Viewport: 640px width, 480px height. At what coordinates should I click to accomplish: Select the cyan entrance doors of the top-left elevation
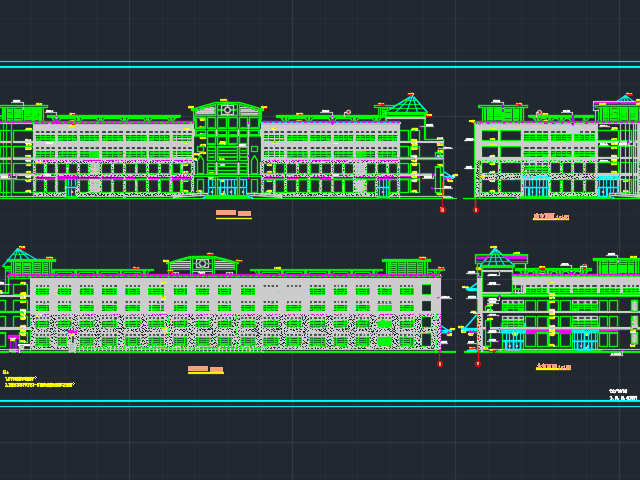coord(228,187)
